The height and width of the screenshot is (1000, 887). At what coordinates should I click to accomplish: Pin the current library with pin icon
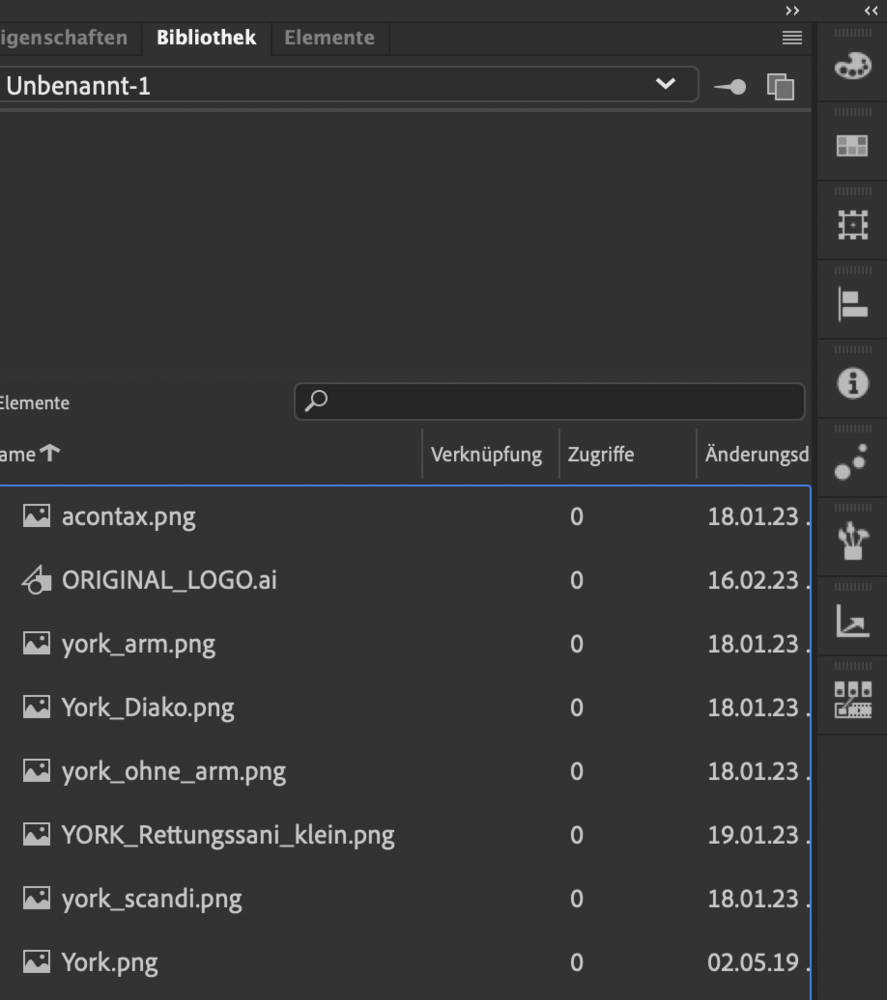[729, 87]
